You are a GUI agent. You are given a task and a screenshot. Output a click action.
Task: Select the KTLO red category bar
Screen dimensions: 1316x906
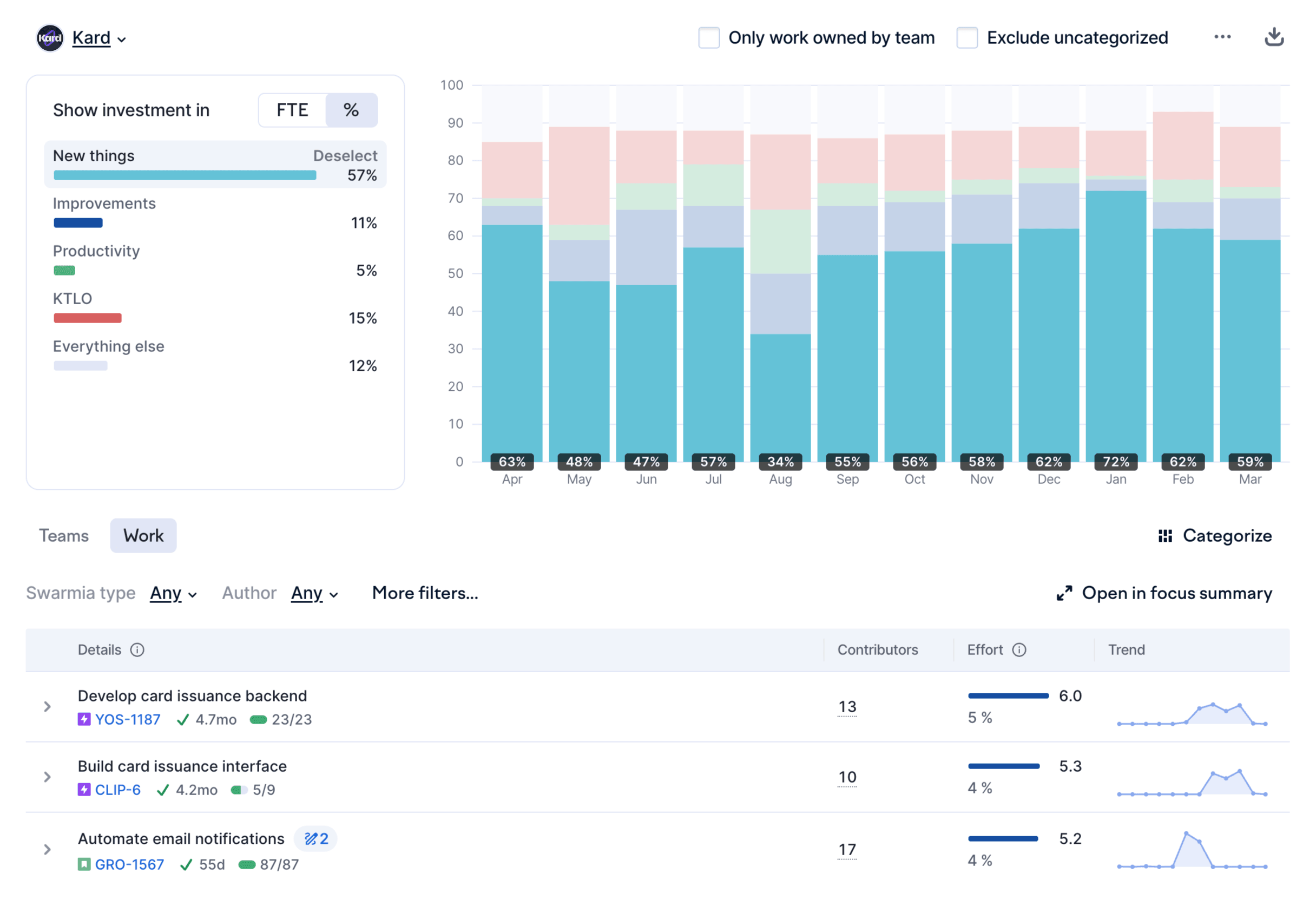click(x=88, y=318)
